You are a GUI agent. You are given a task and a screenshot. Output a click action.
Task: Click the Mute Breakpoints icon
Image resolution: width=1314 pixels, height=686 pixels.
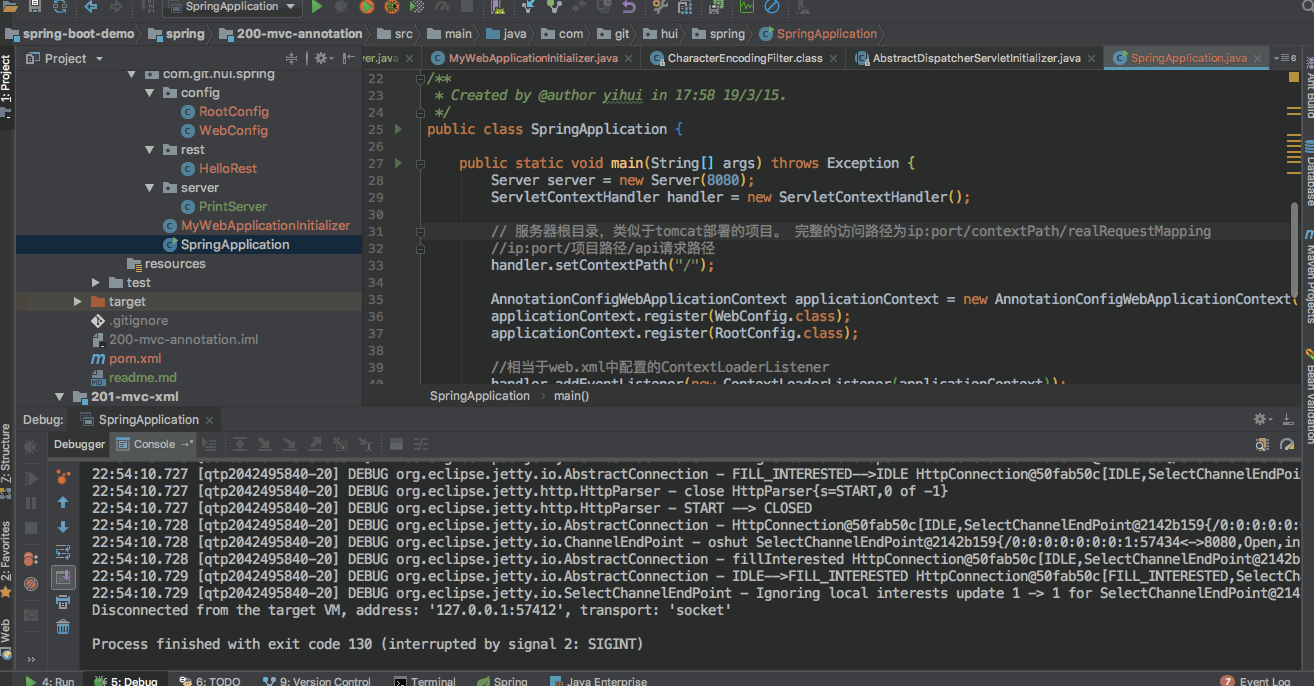(x=31, y=582)
